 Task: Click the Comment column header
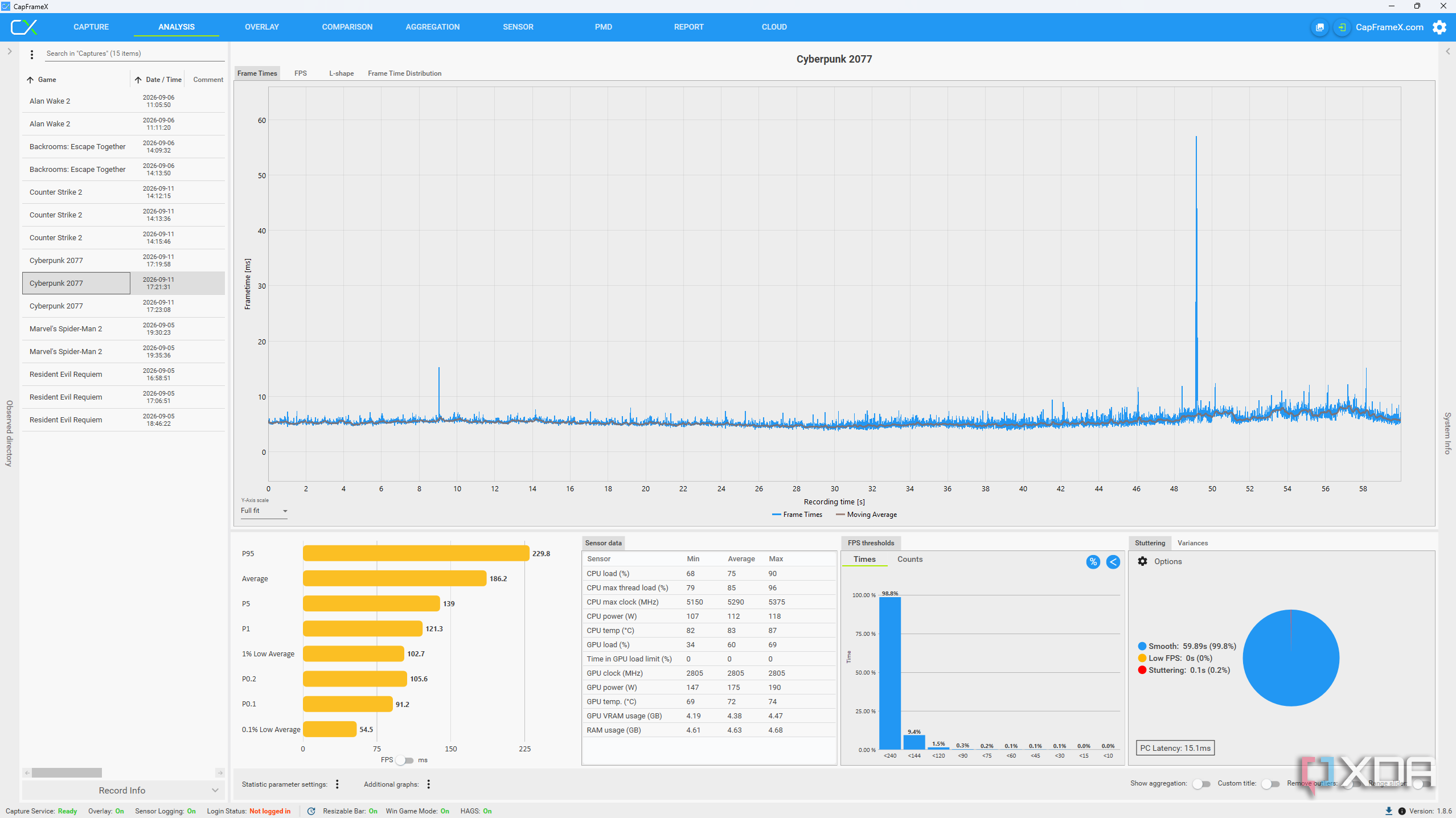click(x=208, y=80)
